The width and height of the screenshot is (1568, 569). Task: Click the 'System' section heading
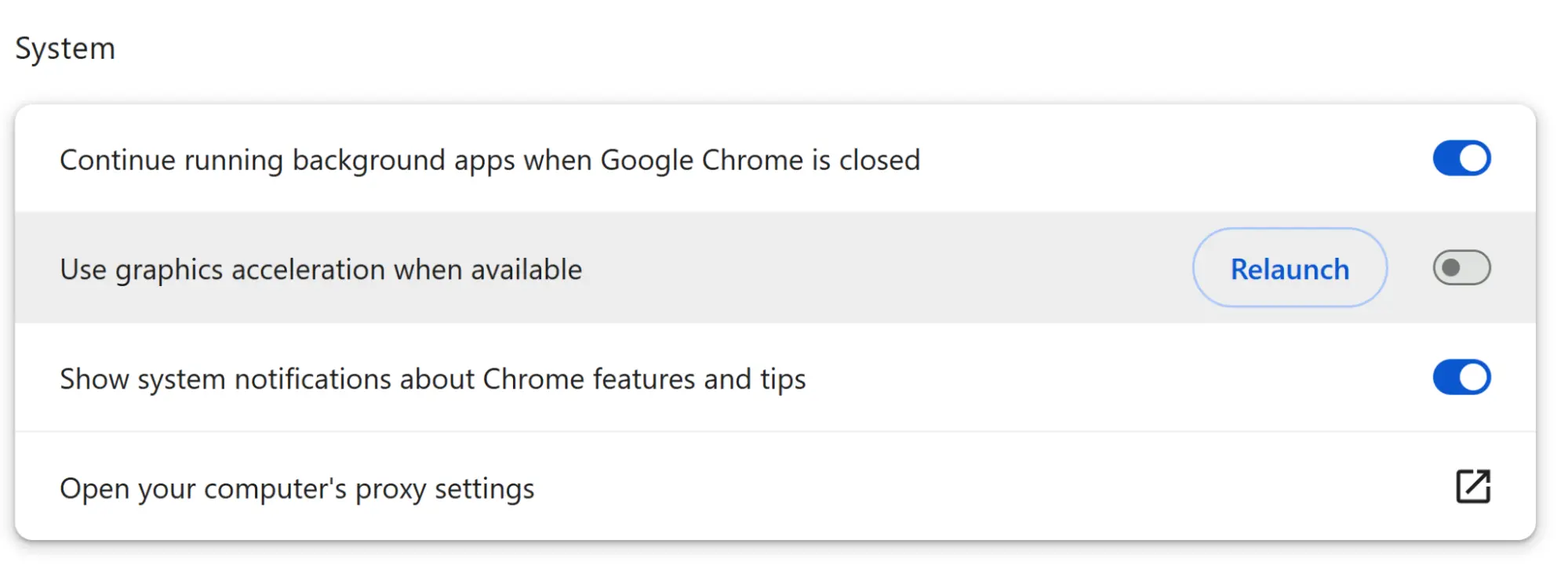[65, 49]
